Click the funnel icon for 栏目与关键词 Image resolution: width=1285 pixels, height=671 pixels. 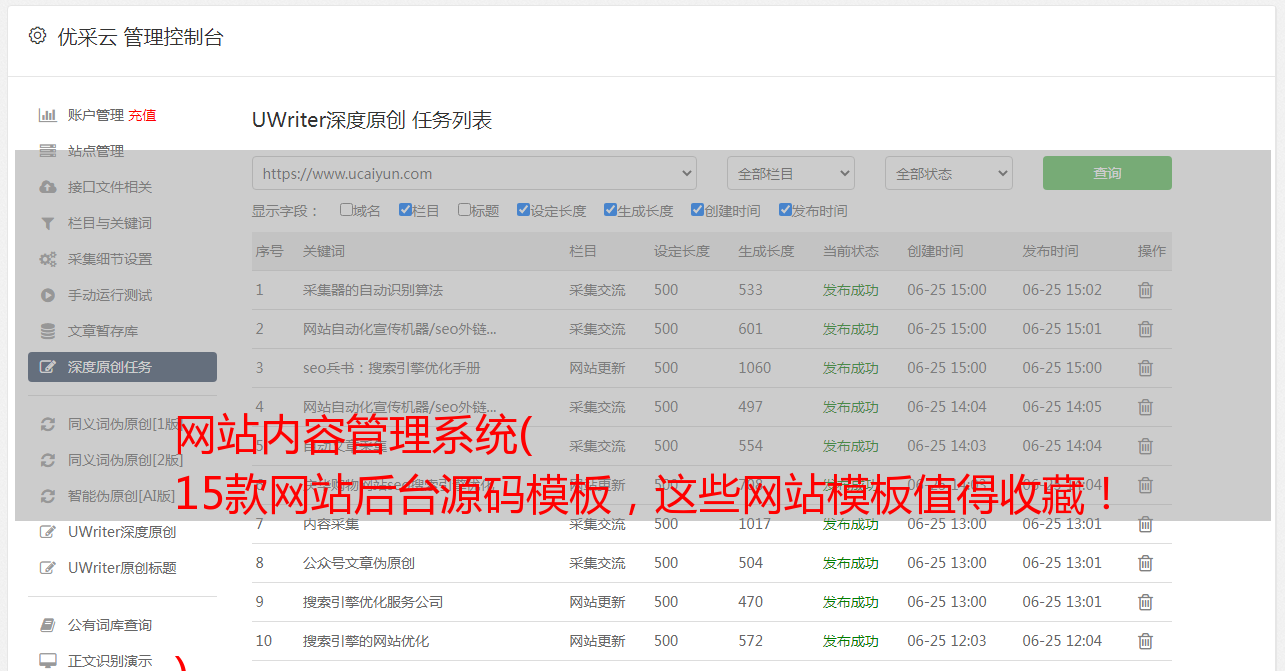pyautogui.click(x=47, y=223)
